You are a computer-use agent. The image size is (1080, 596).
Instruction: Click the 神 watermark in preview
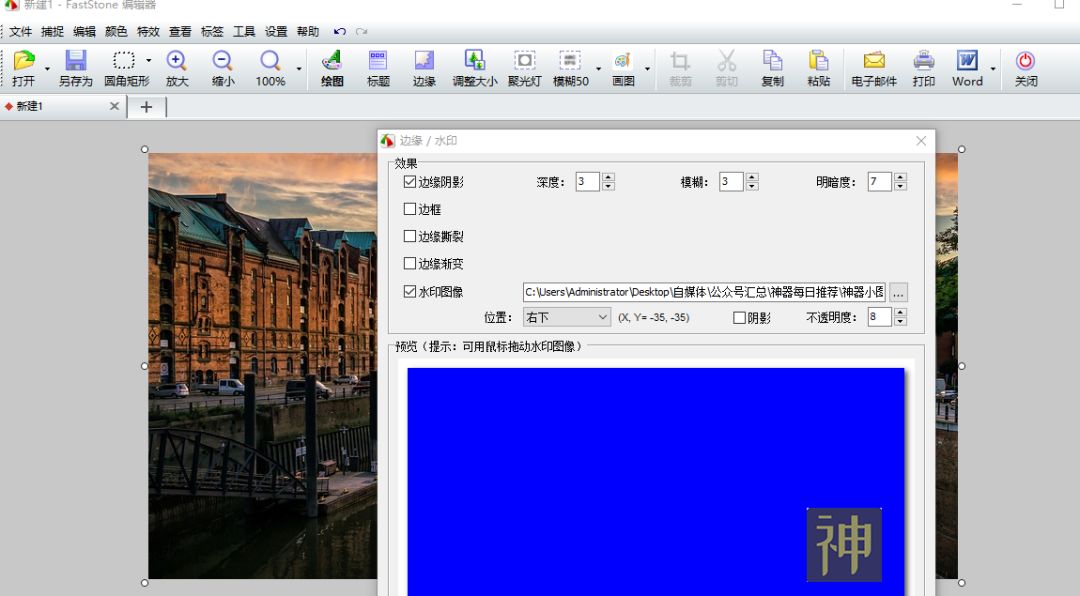tap(844, 544)
